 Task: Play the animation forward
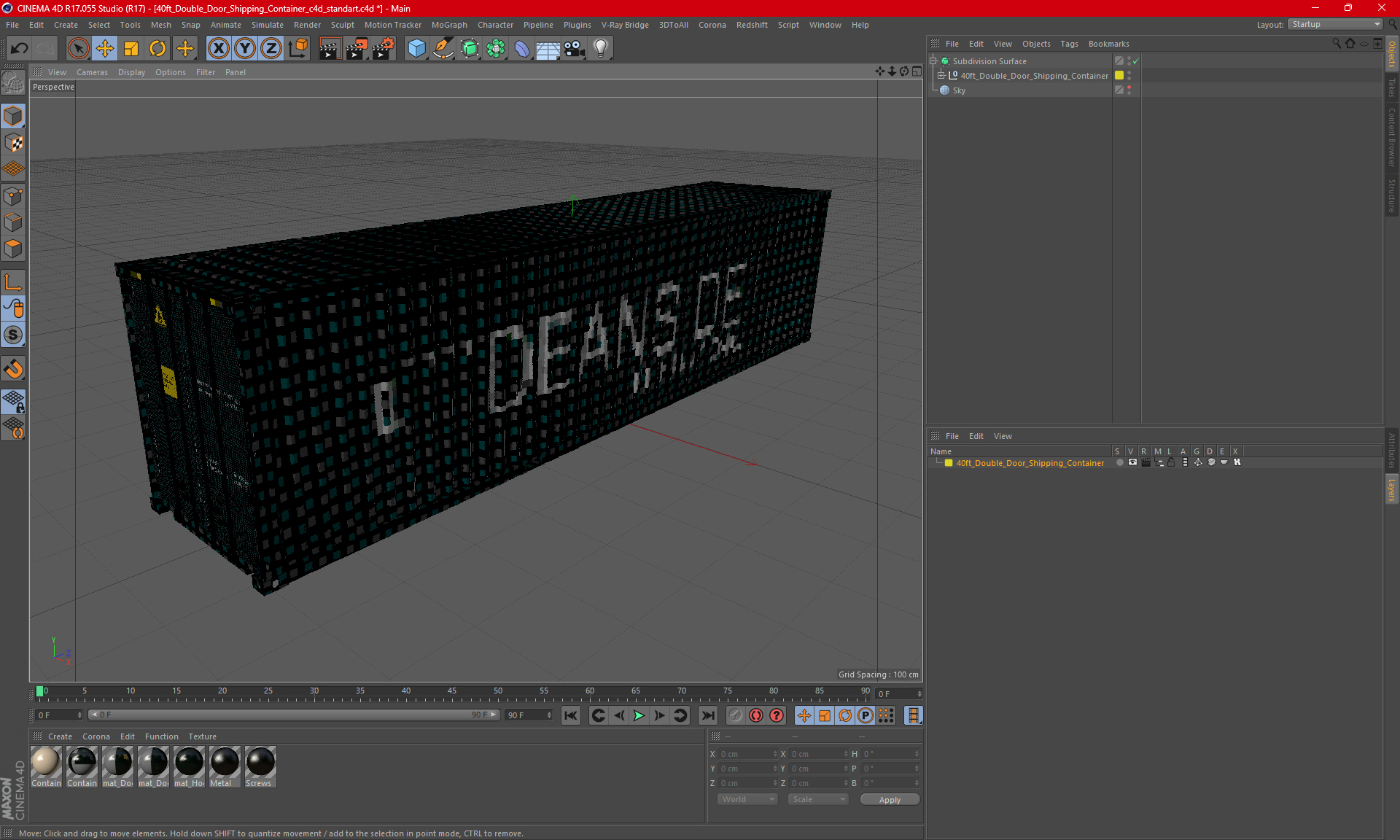tap(639, 715)
